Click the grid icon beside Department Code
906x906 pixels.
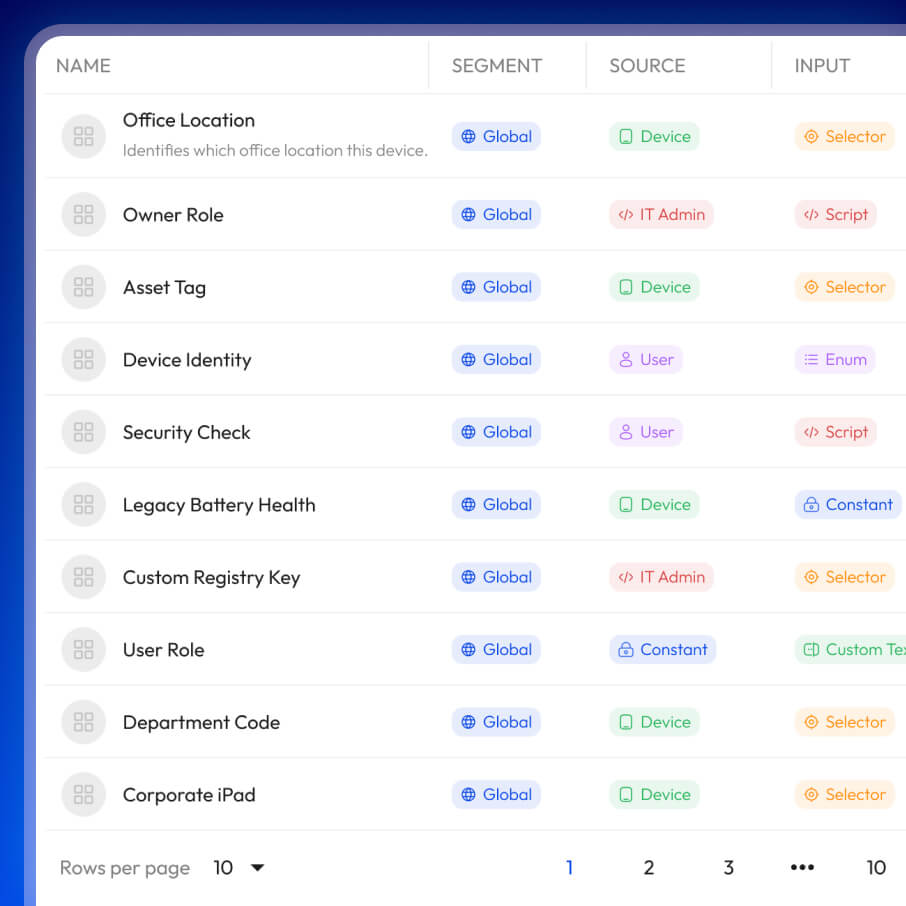point(84,722)
